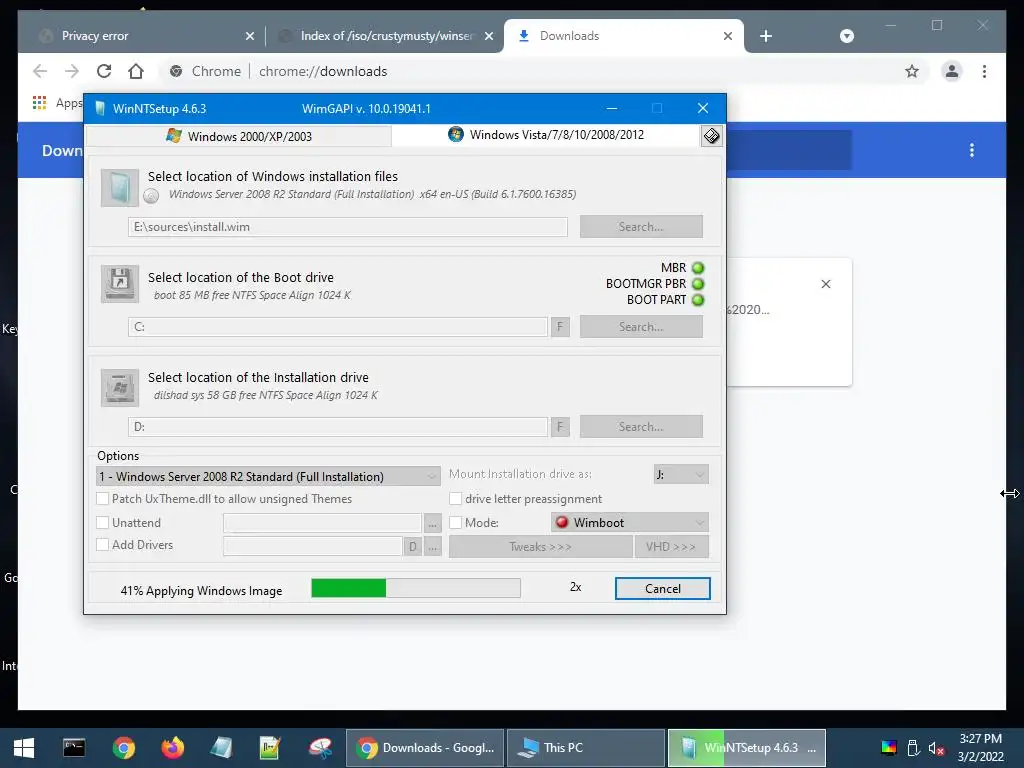1024x768 pixels.
Task: Go to the Chrome home page
Action: click(136, 71)
